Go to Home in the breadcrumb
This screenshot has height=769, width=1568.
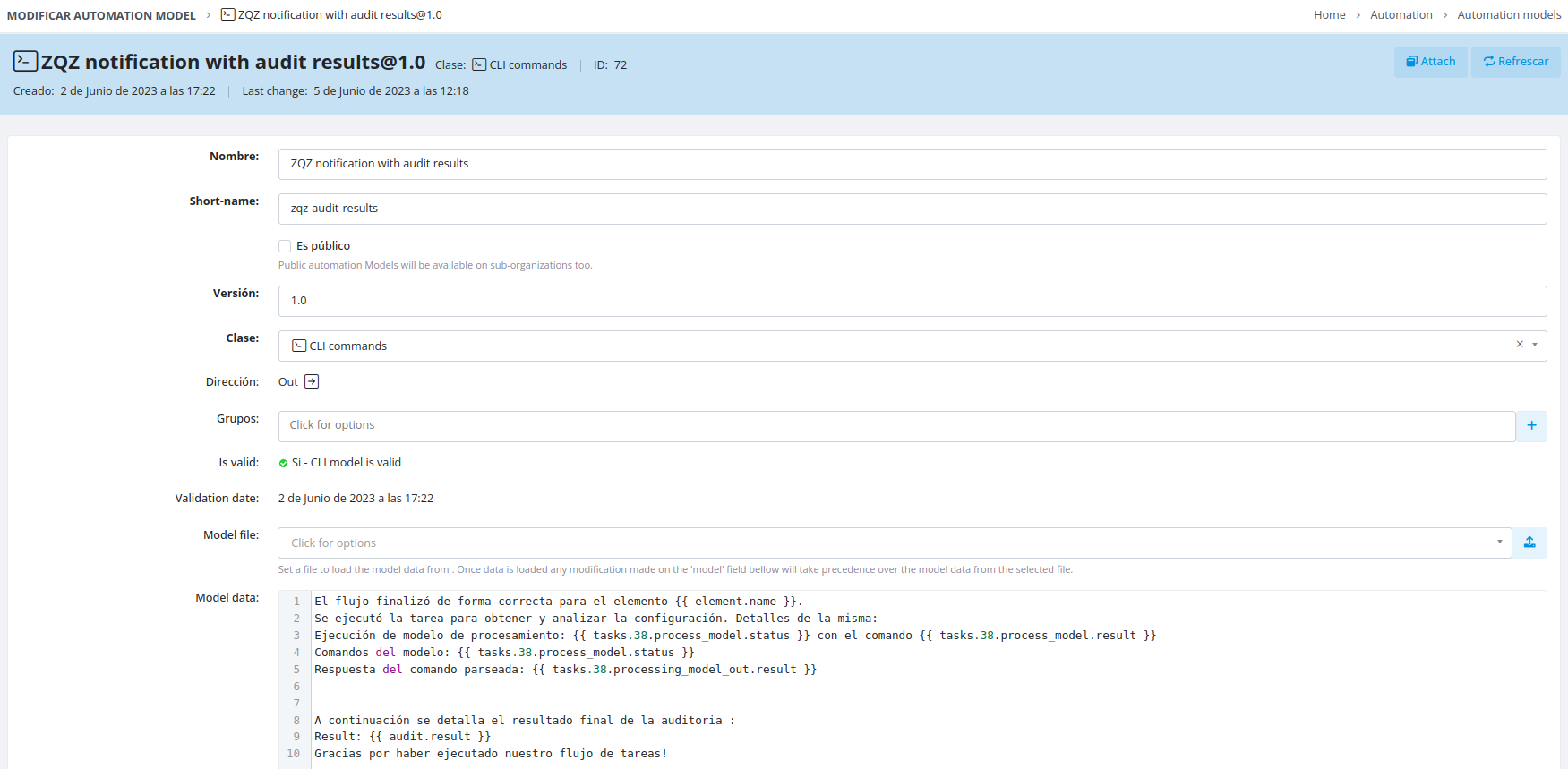coord(1329,15)
